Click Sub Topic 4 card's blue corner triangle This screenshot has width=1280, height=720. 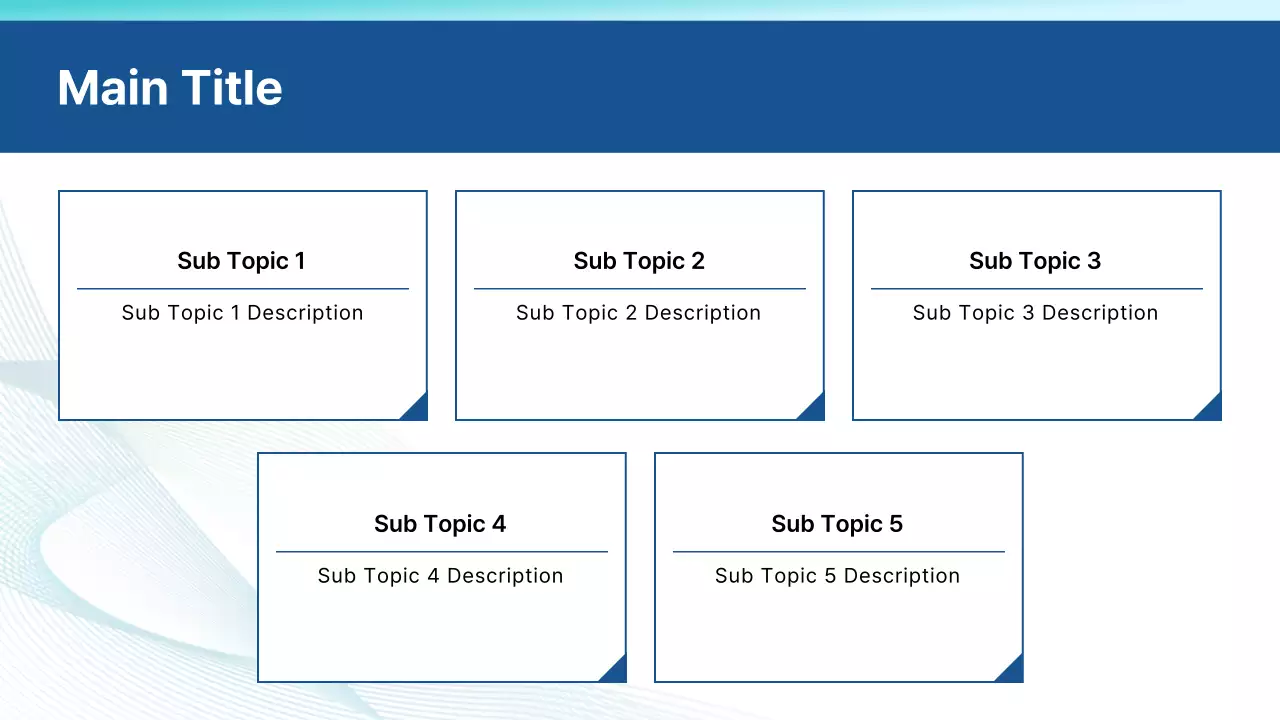coord(617,673)
